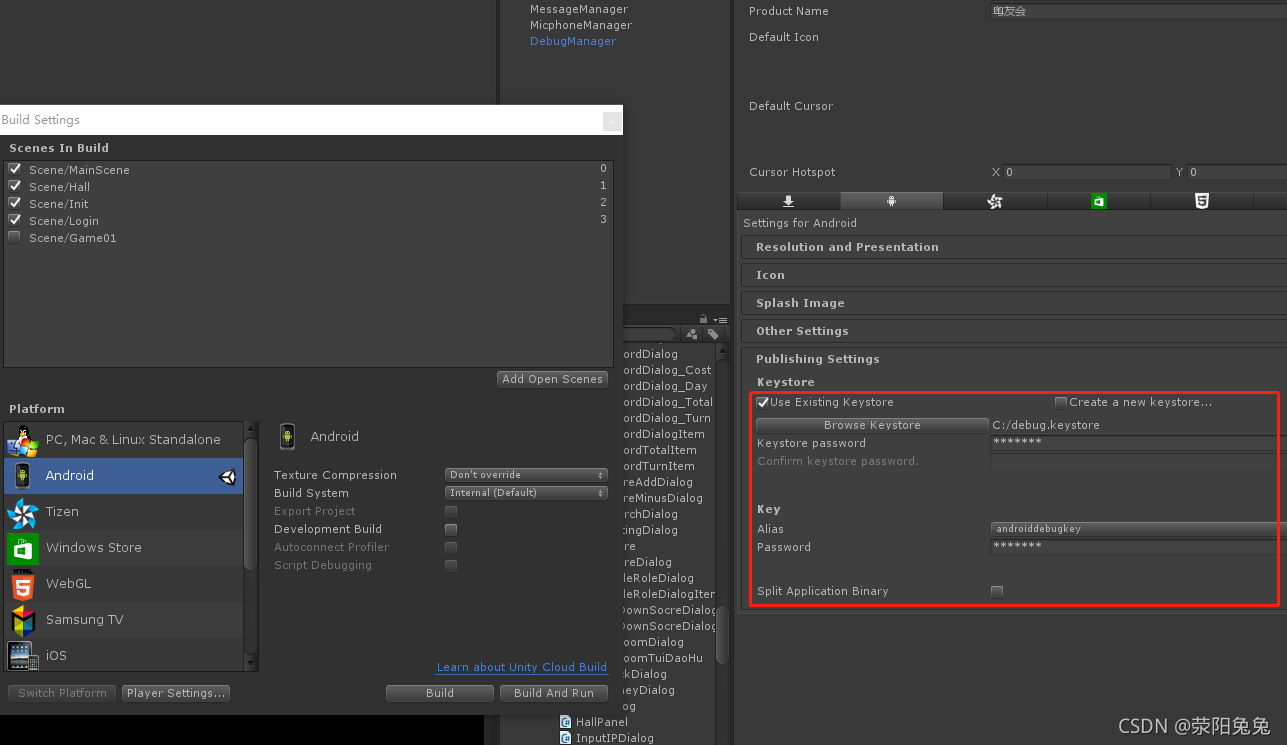Viewport: 1287px width, 745px height.
Task: Open Learn about Unity Cloud Build link
Action: 522,667
